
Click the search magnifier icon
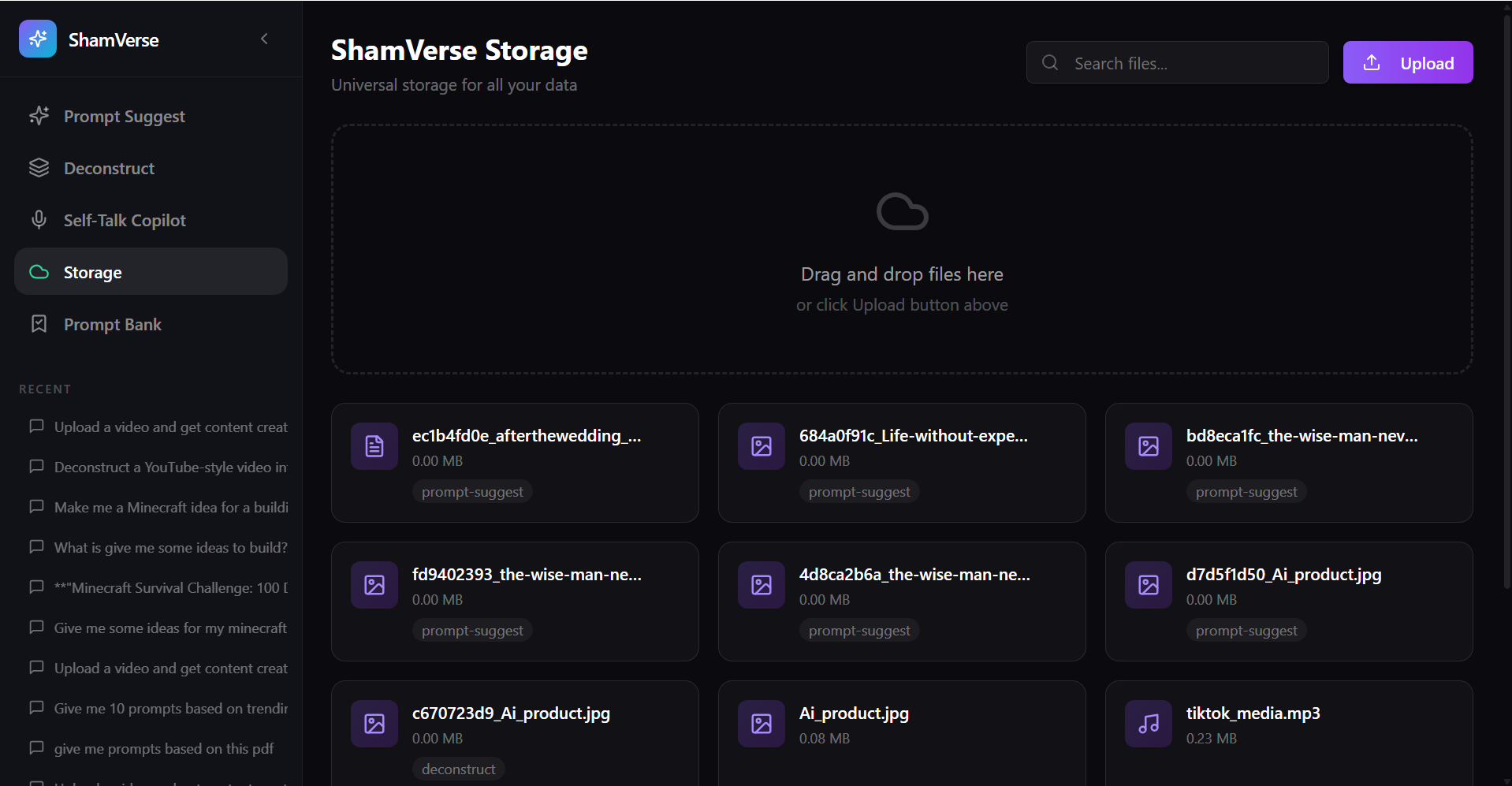(1049, 62)
